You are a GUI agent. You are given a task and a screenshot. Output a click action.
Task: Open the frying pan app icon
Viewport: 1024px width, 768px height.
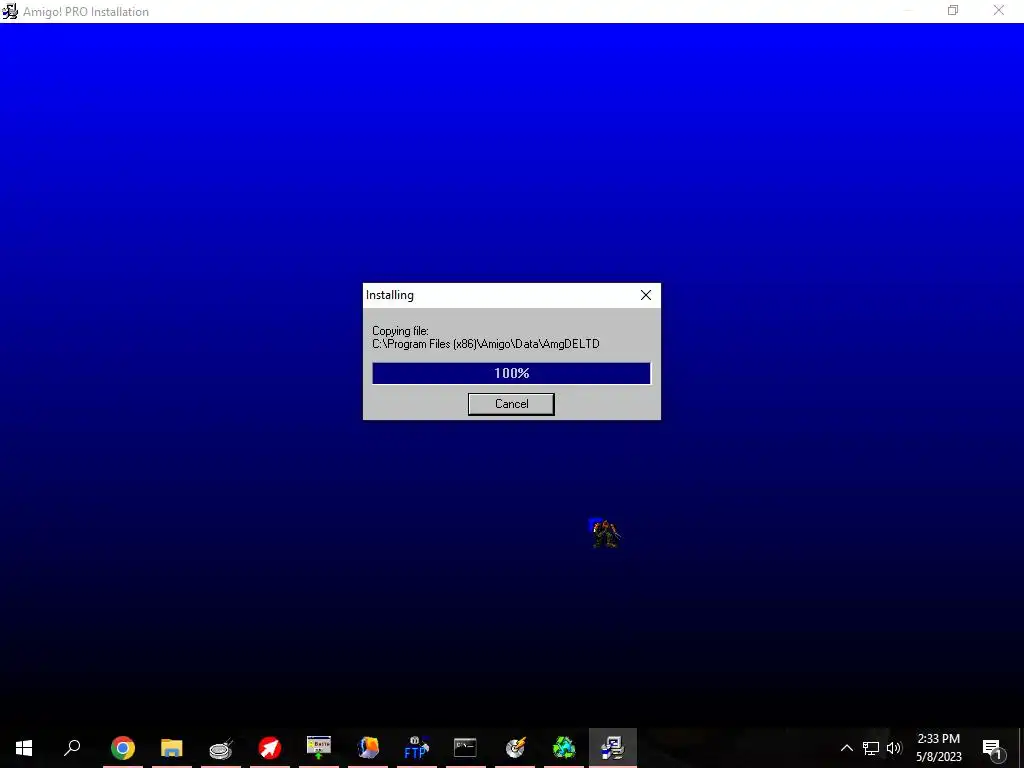tap(221, 748)
